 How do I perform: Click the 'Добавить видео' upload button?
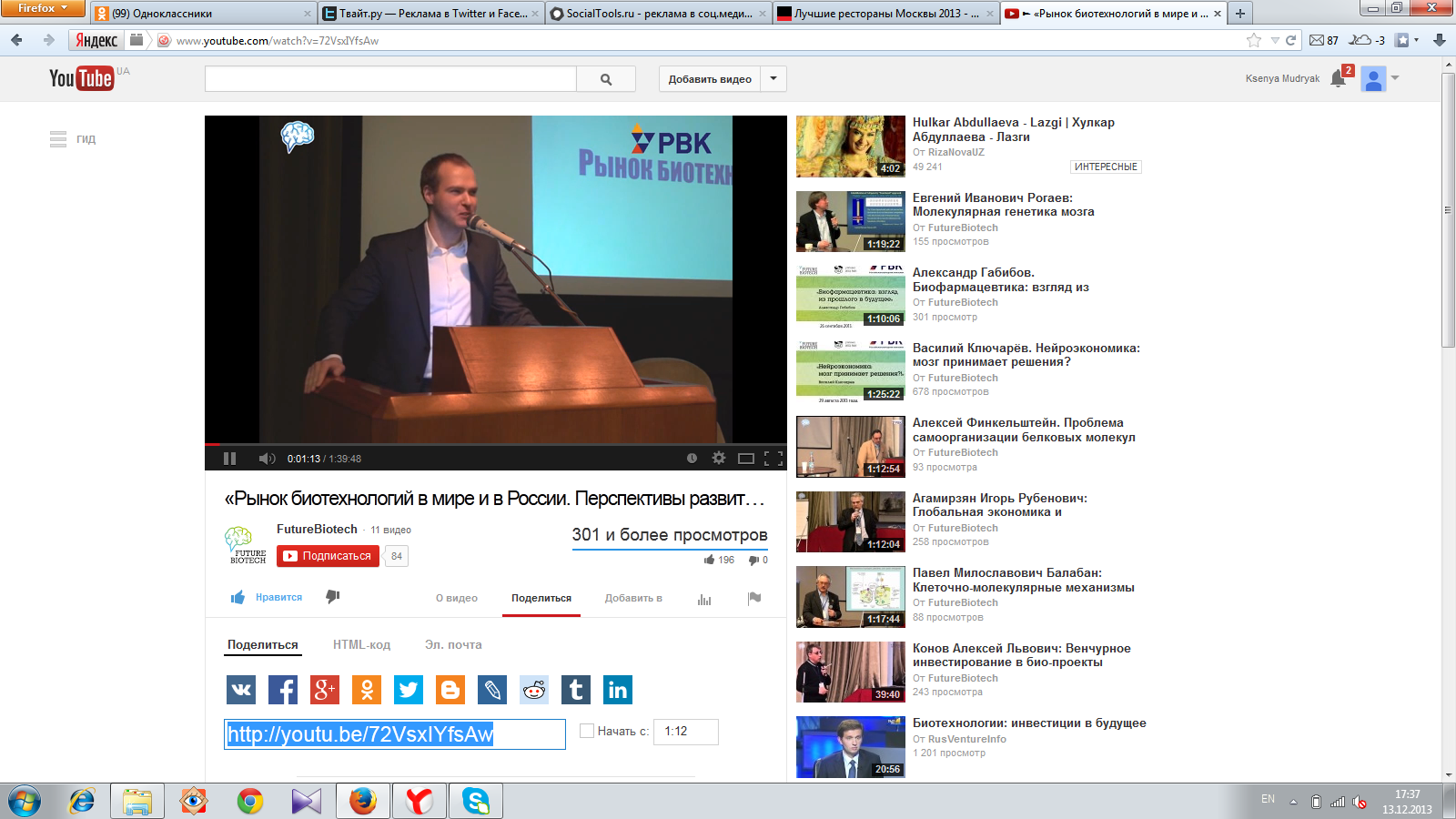click(710, 79)
